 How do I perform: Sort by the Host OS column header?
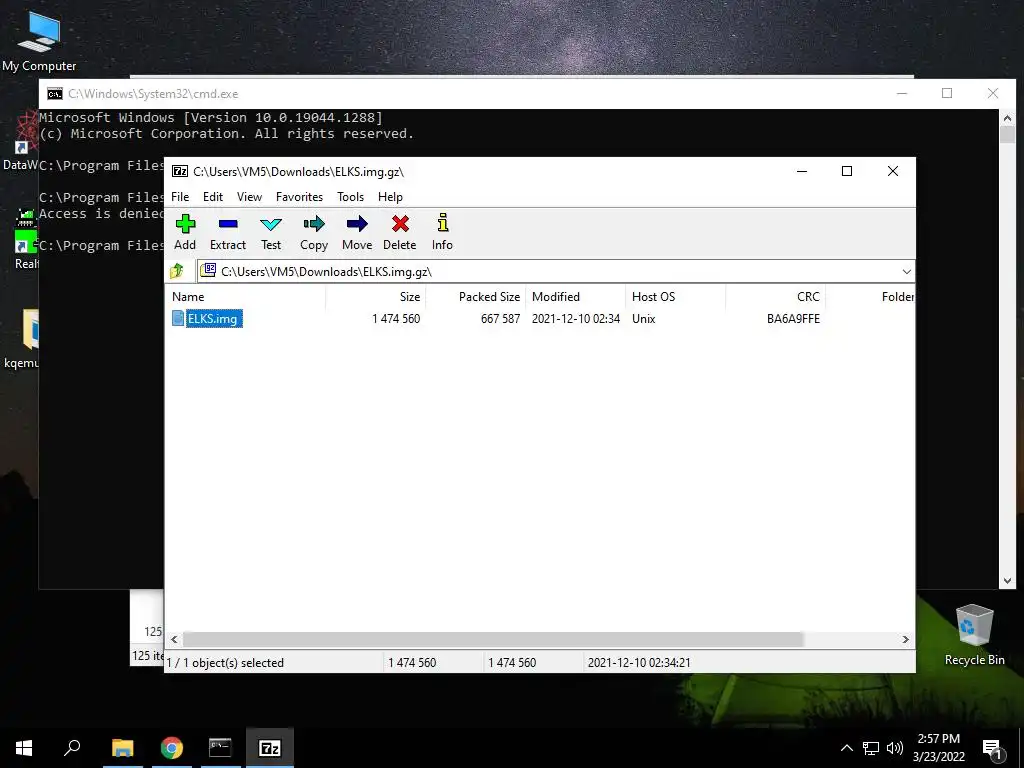pos(675,296)
